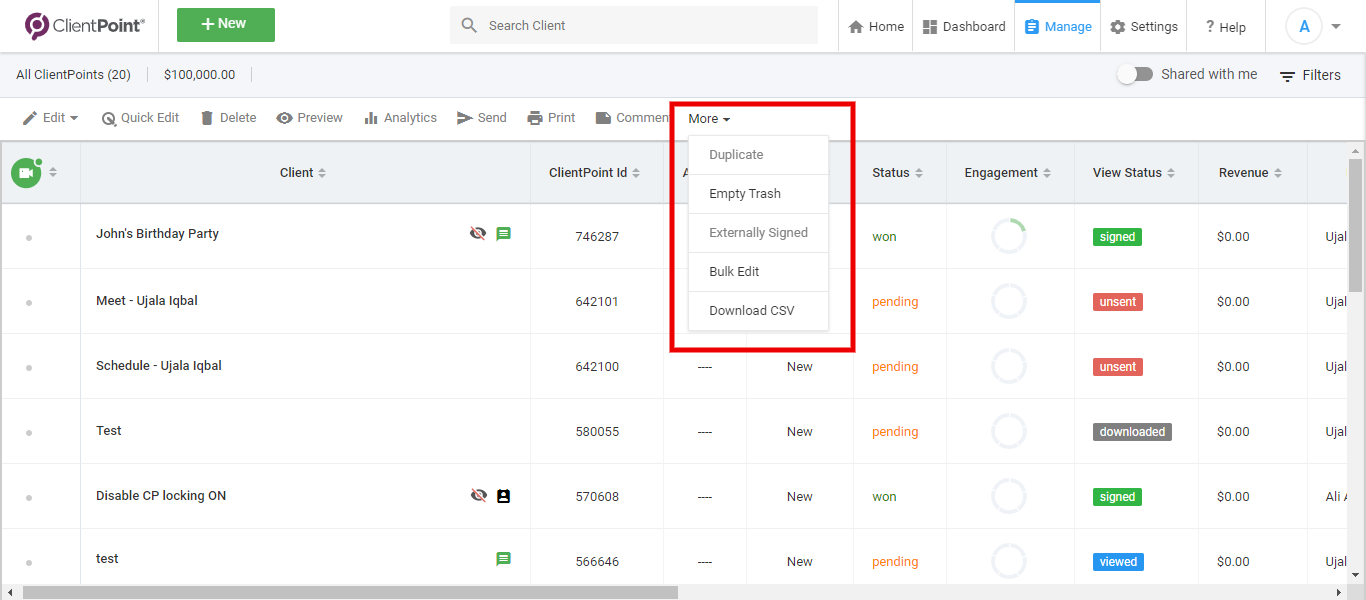This screenshot has width=1366, height=600.
Task: Open the Filters panel
Action: tap(1310, 75)
